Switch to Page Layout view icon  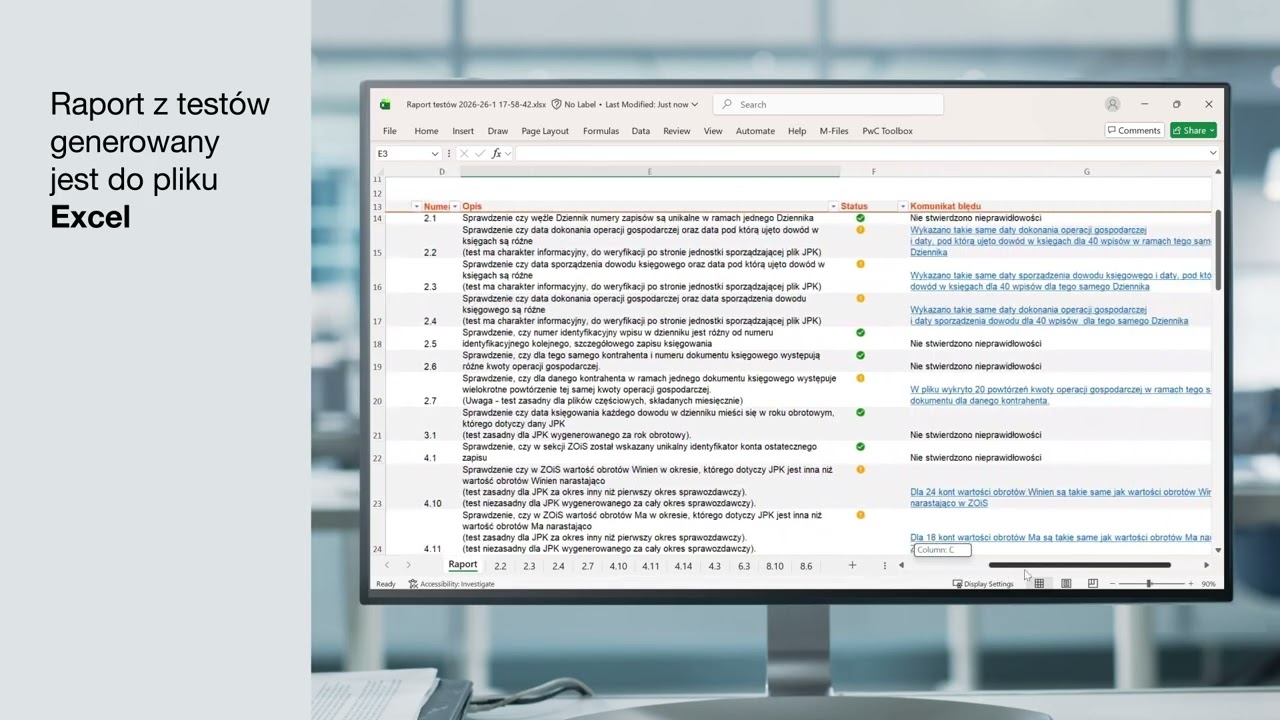pyautogui.click(x=1066, y=584)
